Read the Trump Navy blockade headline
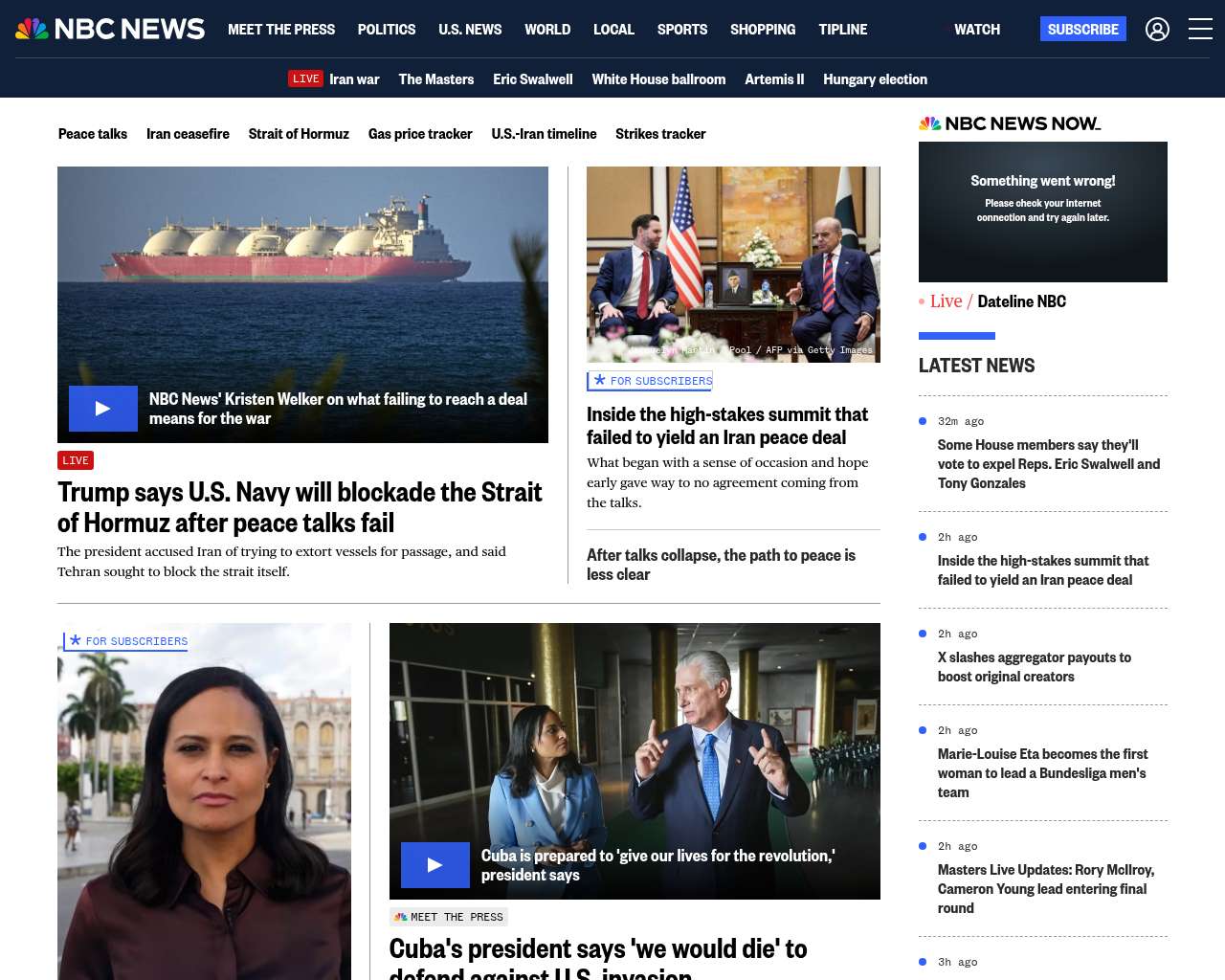Image resolution: width=1225 pixels, height=980 pixels. point(300,507)
